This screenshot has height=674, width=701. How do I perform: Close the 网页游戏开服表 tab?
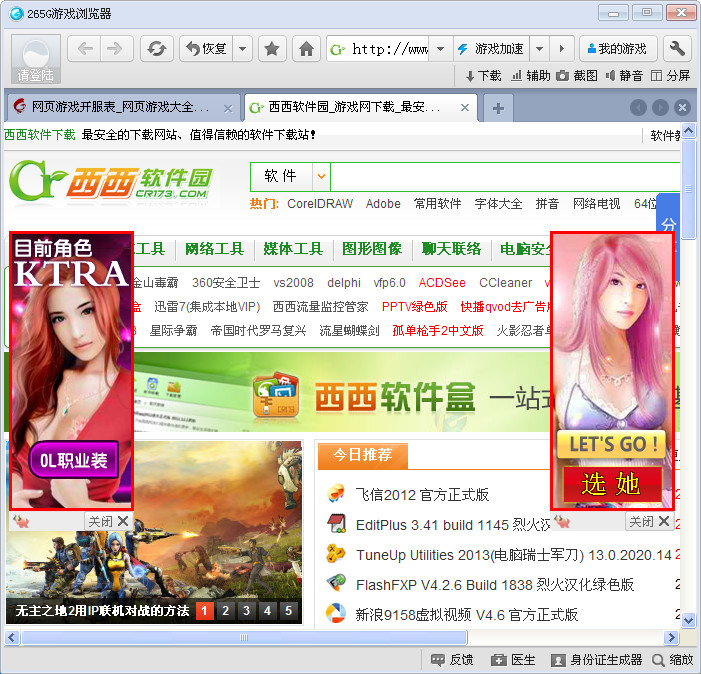click(228, 108)
